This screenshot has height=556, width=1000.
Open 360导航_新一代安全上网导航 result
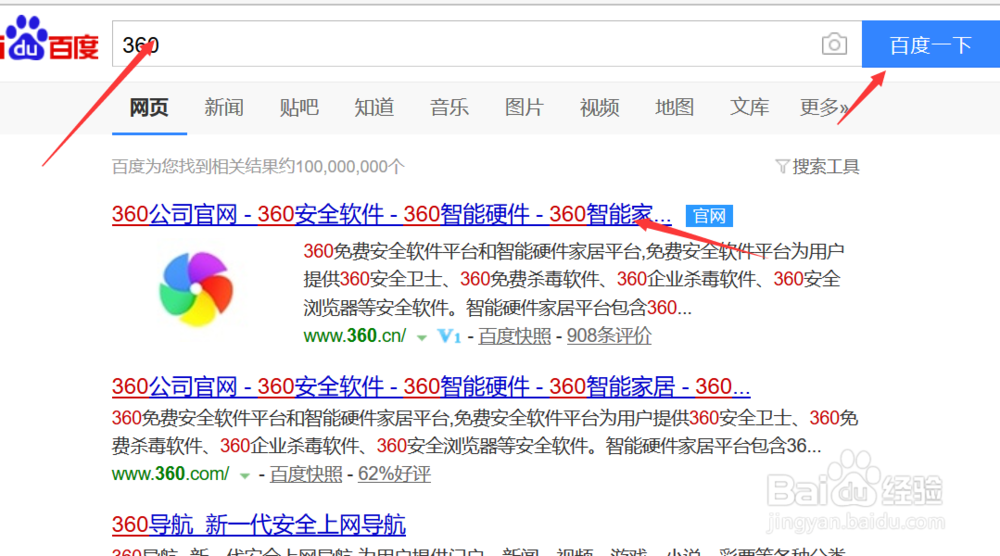point(259,525)
